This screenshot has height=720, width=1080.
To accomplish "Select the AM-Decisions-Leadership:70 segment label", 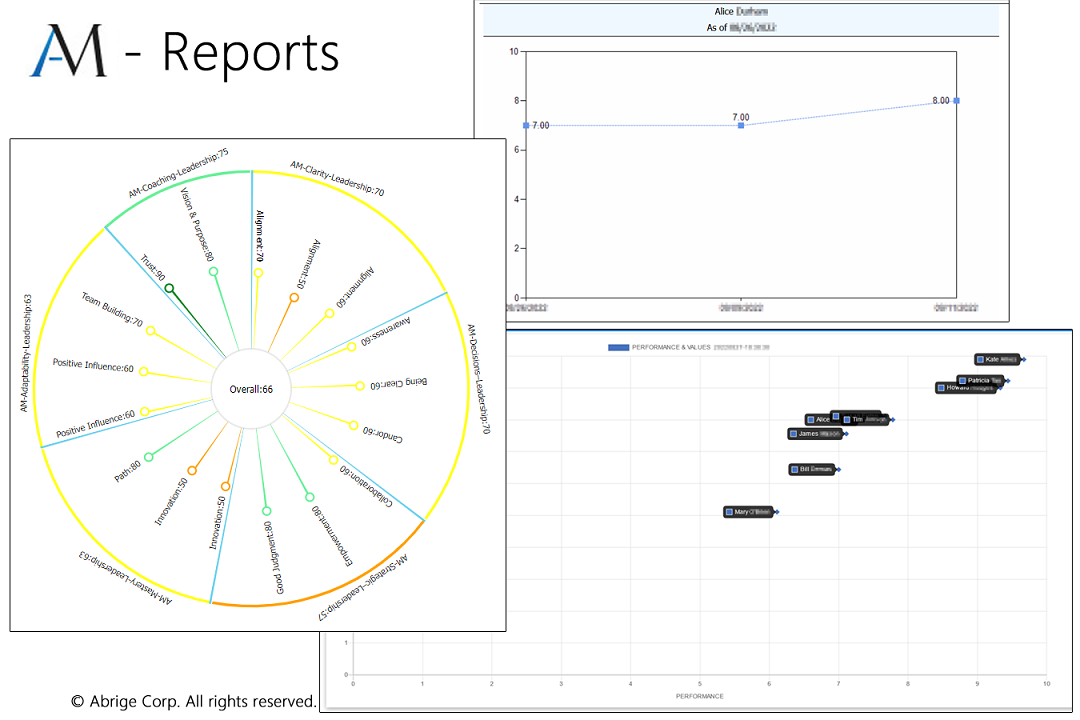I will 479,379.
